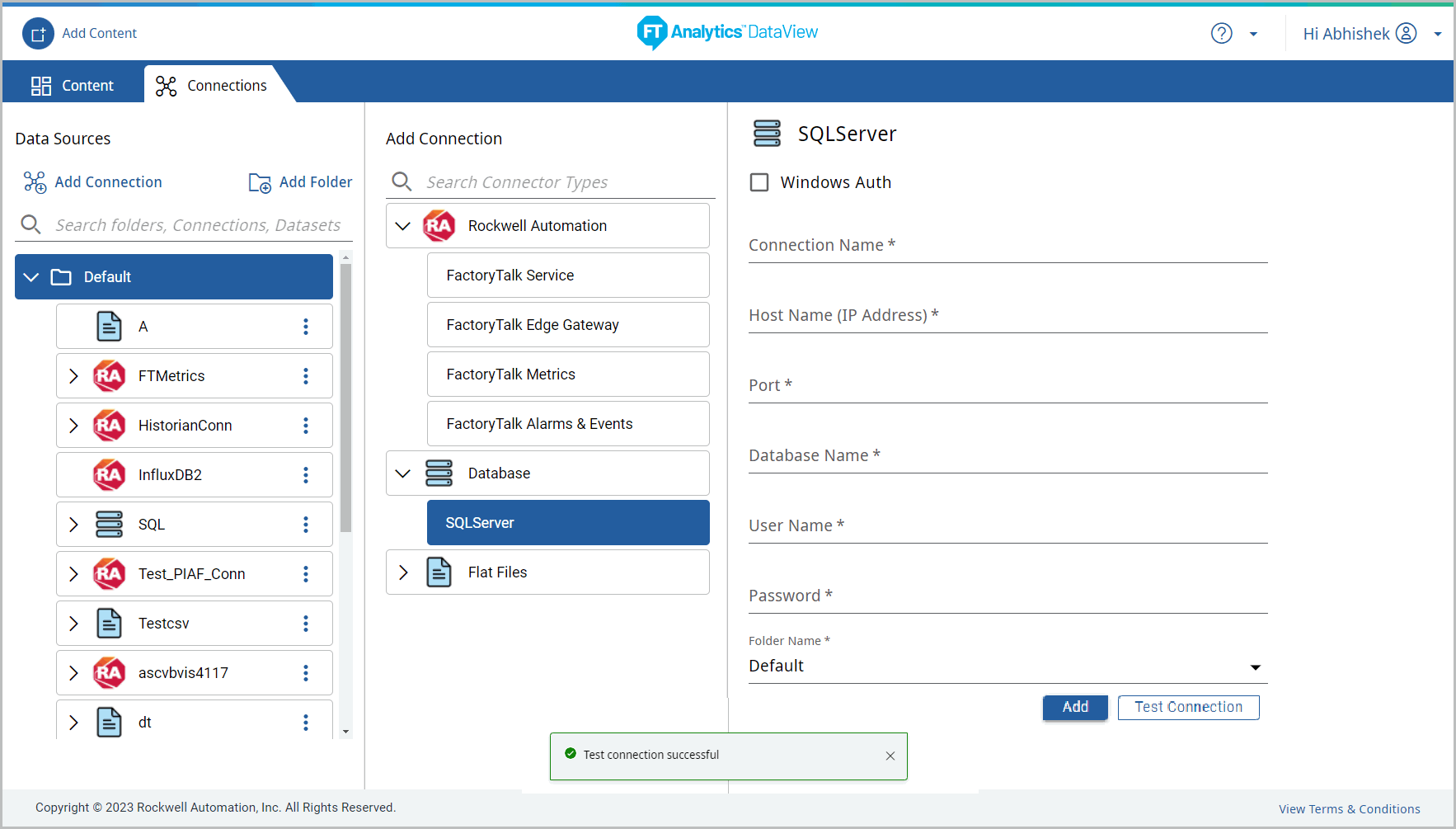Click the Data Sources list scrollbar
Image resolution: width=1456 pixels, height=829 pixels.
[x=345, y=396]
